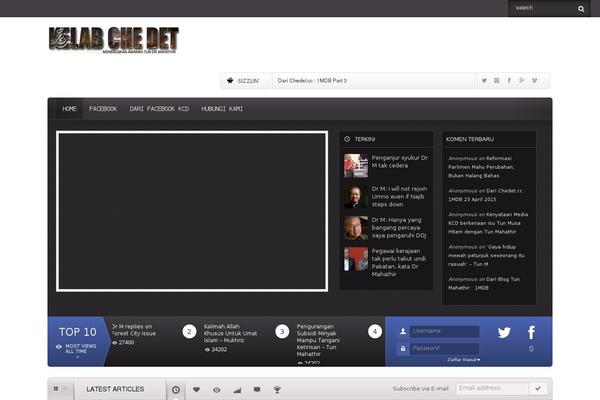Open 'Dr M replies on Forest City issue'

(134, 330)
